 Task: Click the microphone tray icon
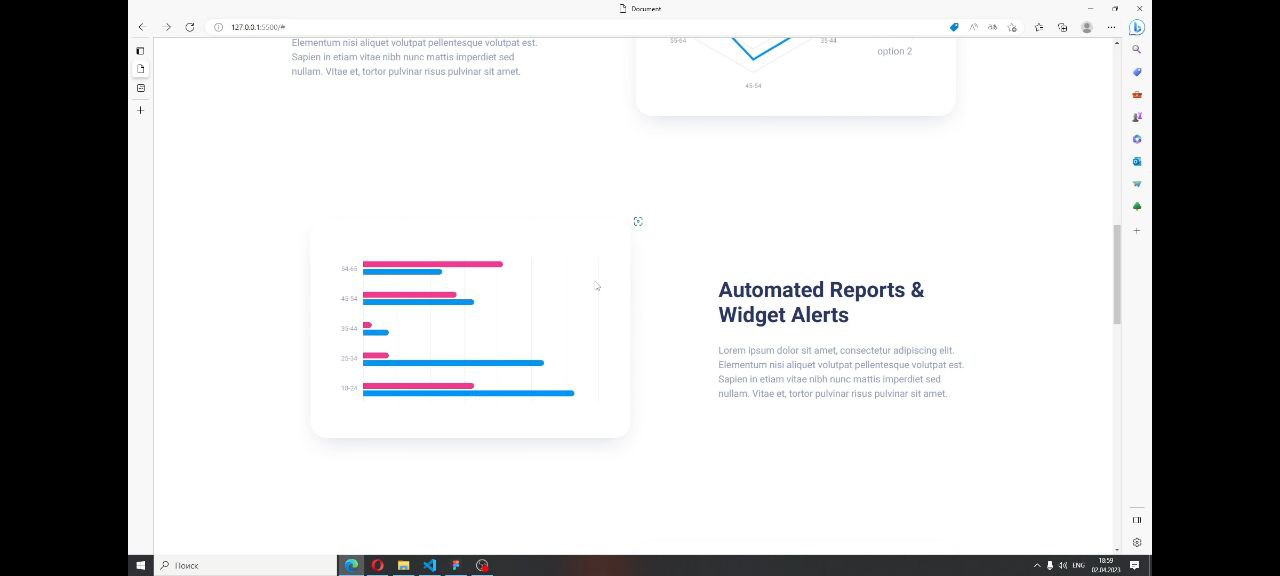(1050, 565)
